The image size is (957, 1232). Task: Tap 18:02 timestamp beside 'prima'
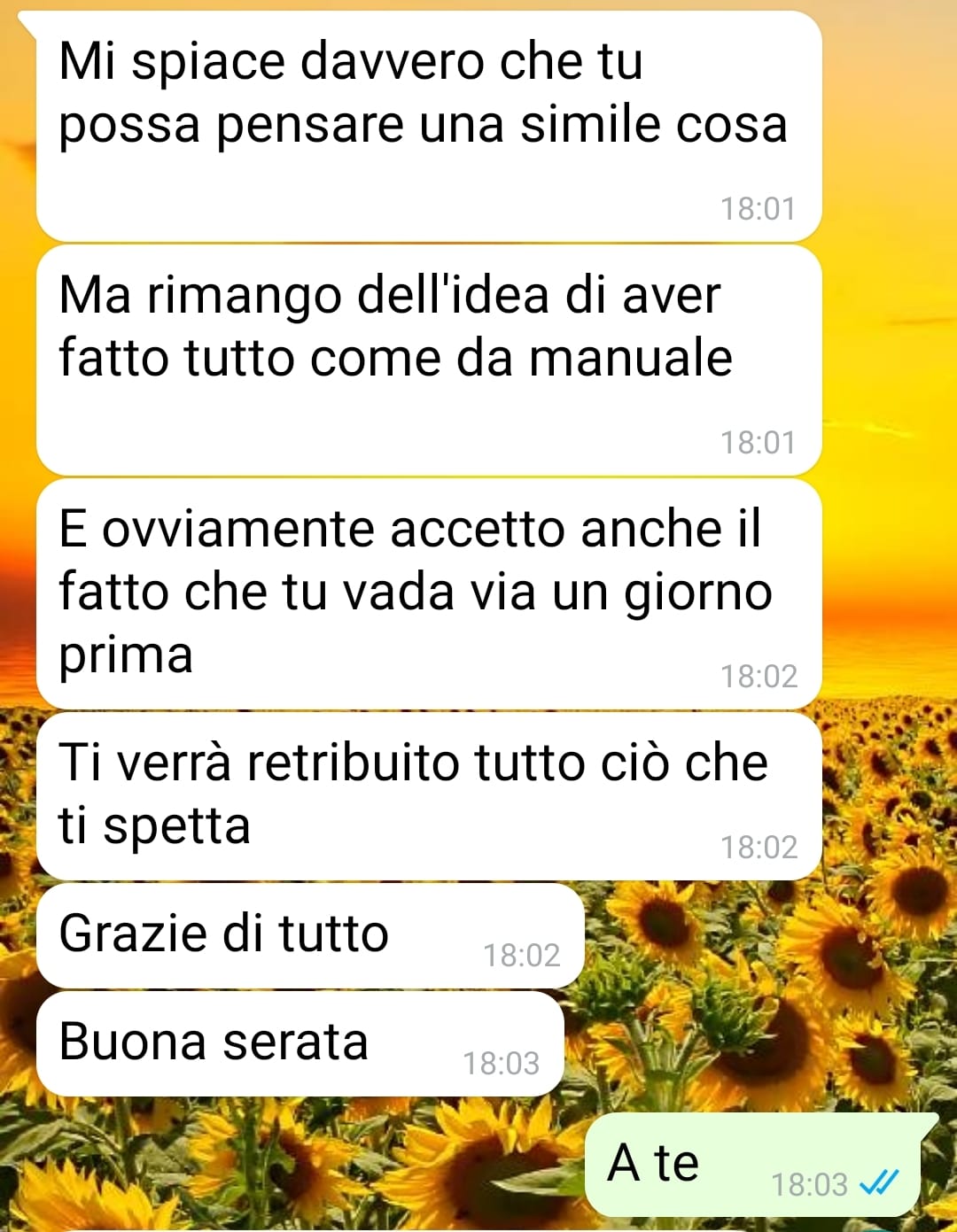point(759,677)
